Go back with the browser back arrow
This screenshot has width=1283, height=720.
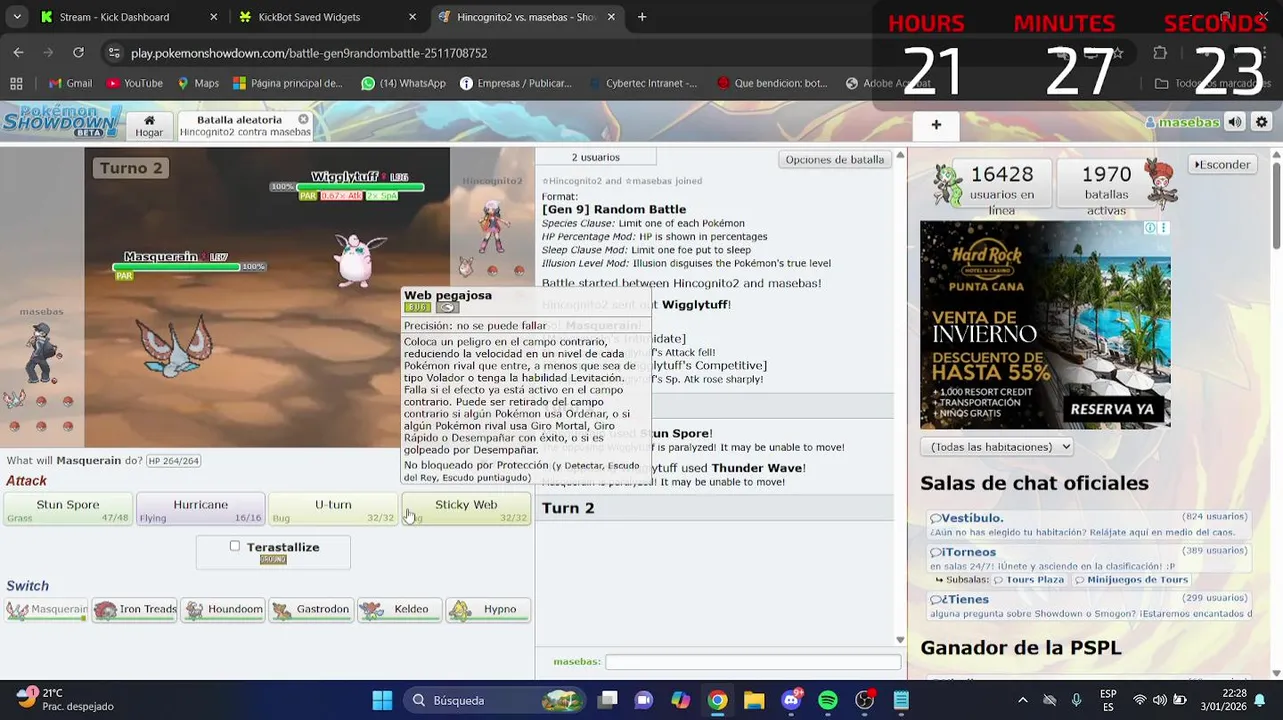coord(18,53)
